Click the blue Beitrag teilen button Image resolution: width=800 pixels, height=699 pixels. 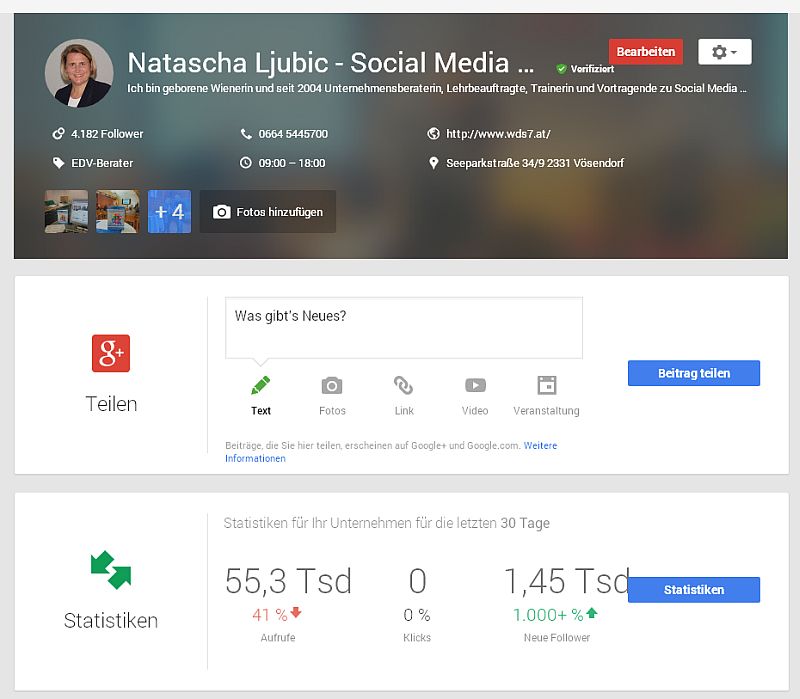[x=693, y=373]
